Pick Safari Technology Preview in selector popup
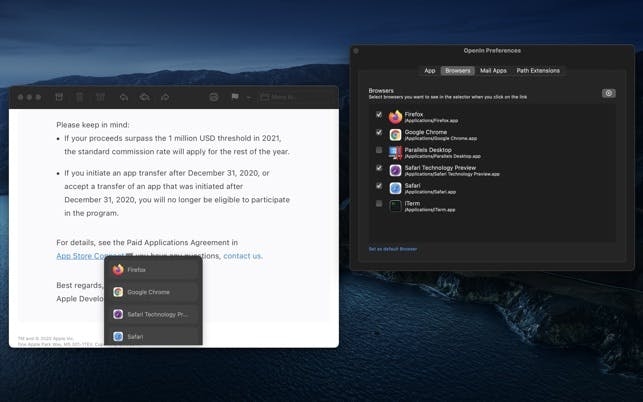The image size is (643, 402). tap(153, 314)
